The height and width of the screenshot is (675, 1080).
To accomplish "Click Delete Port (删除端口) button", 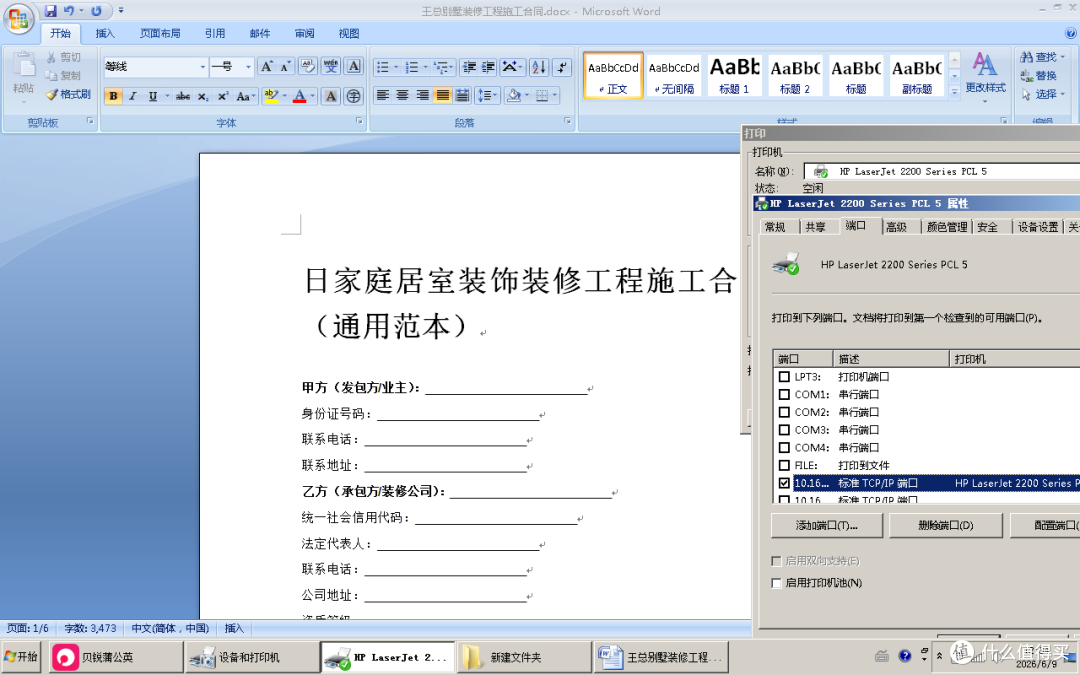I will click(945, 526).
